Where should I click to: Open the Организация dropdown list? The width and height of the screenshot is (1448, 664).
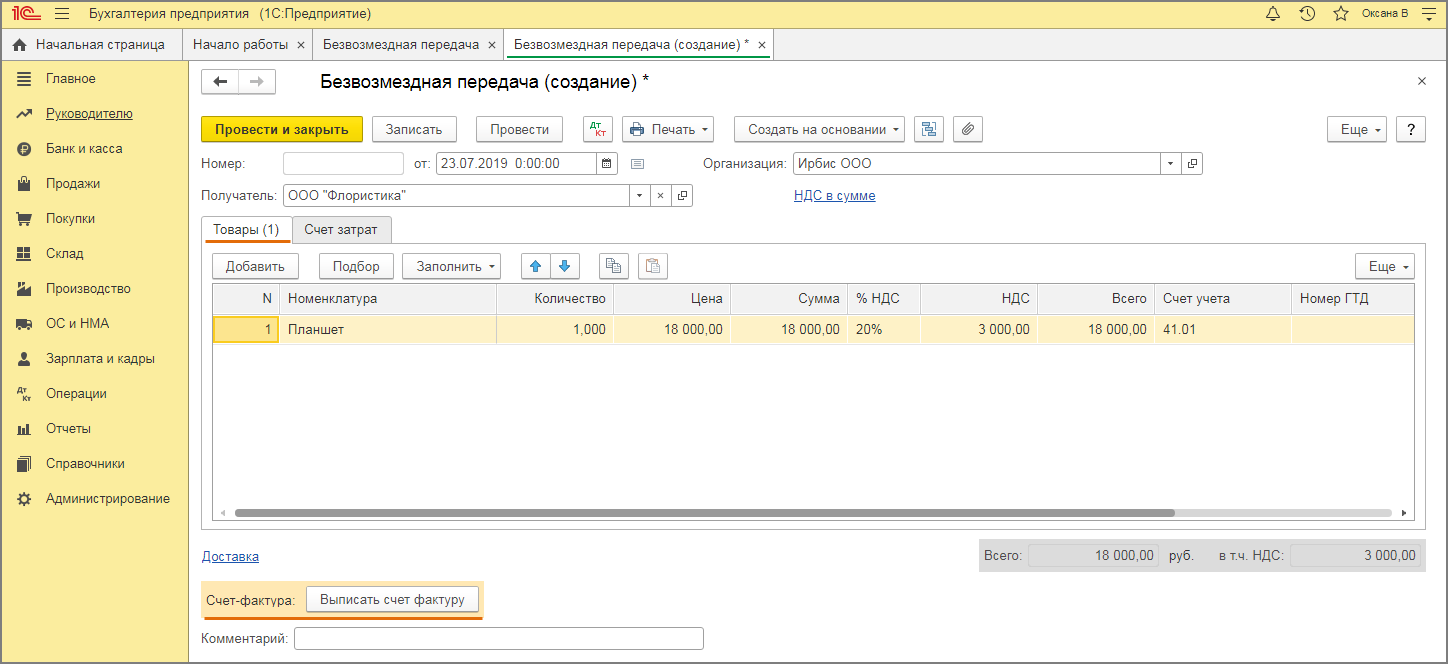click(1170, 164)
